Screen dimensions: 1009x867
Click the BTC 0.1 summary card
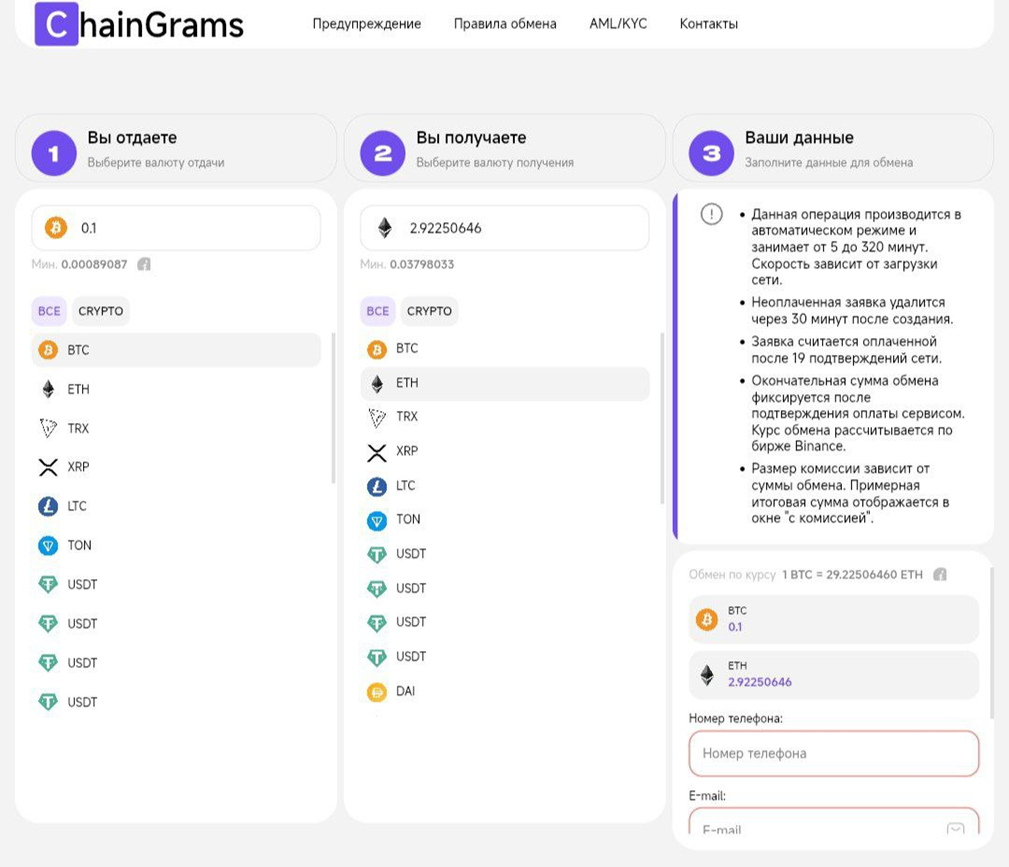click(x=833, y=619)
